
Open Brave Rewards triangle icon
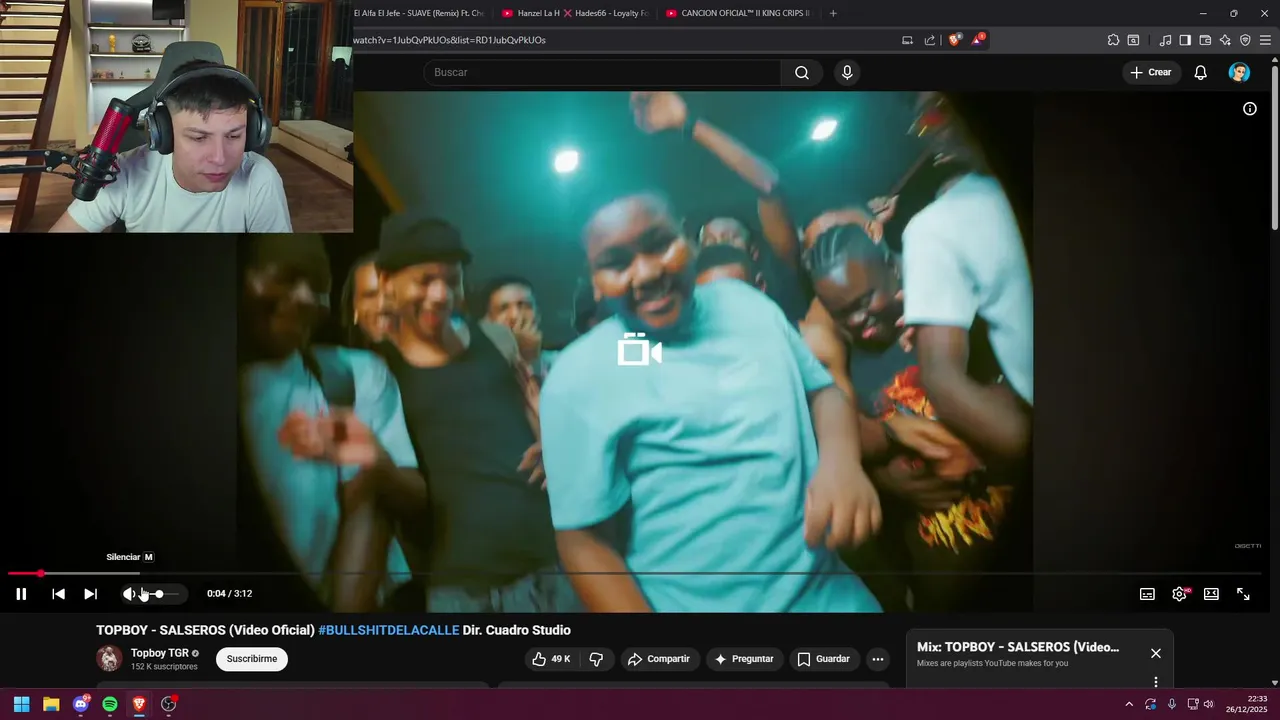(x=978, y=40)
